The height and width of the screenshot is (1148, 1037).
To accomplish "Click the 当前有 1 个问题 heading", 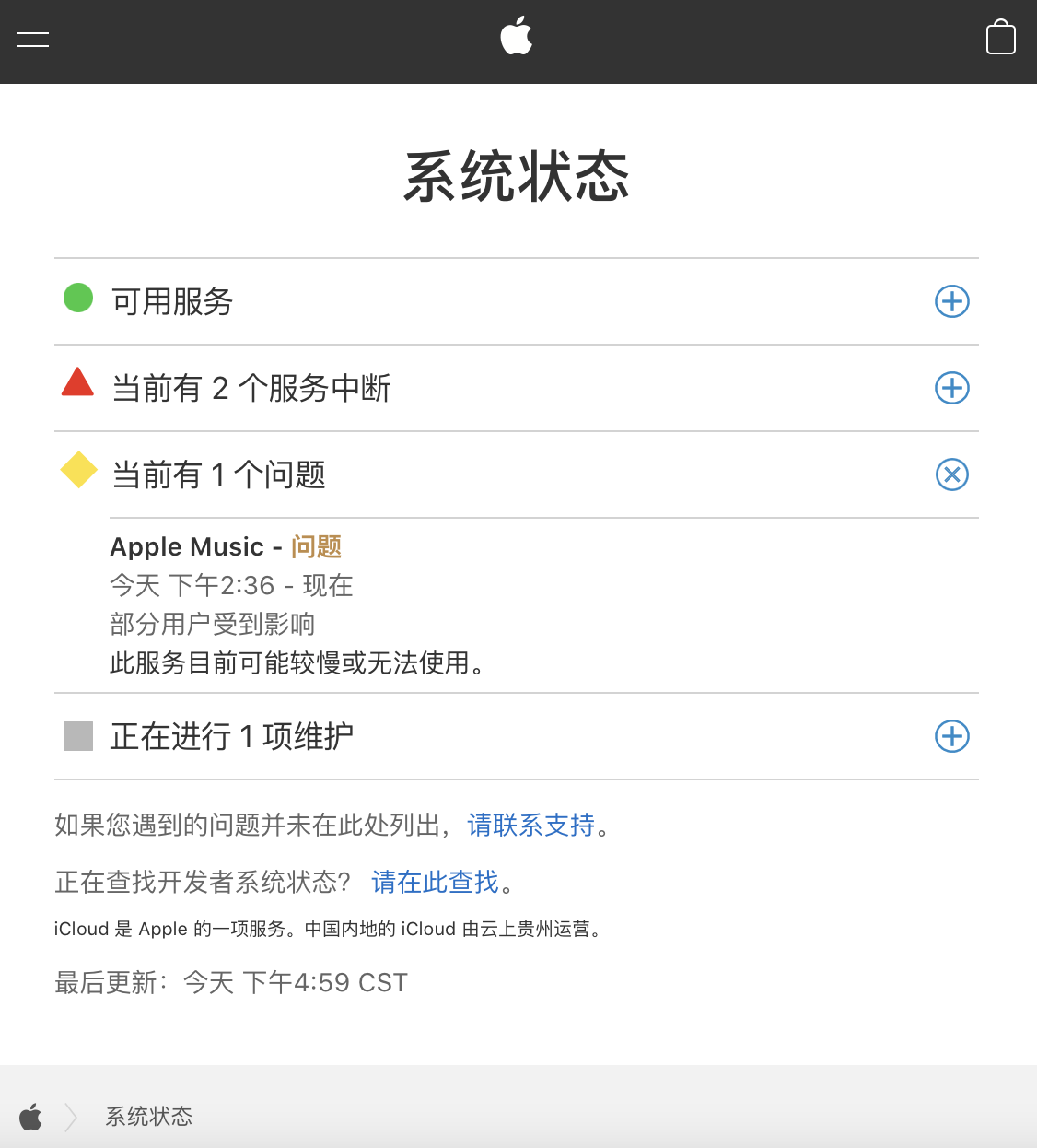I will (218, 474).
